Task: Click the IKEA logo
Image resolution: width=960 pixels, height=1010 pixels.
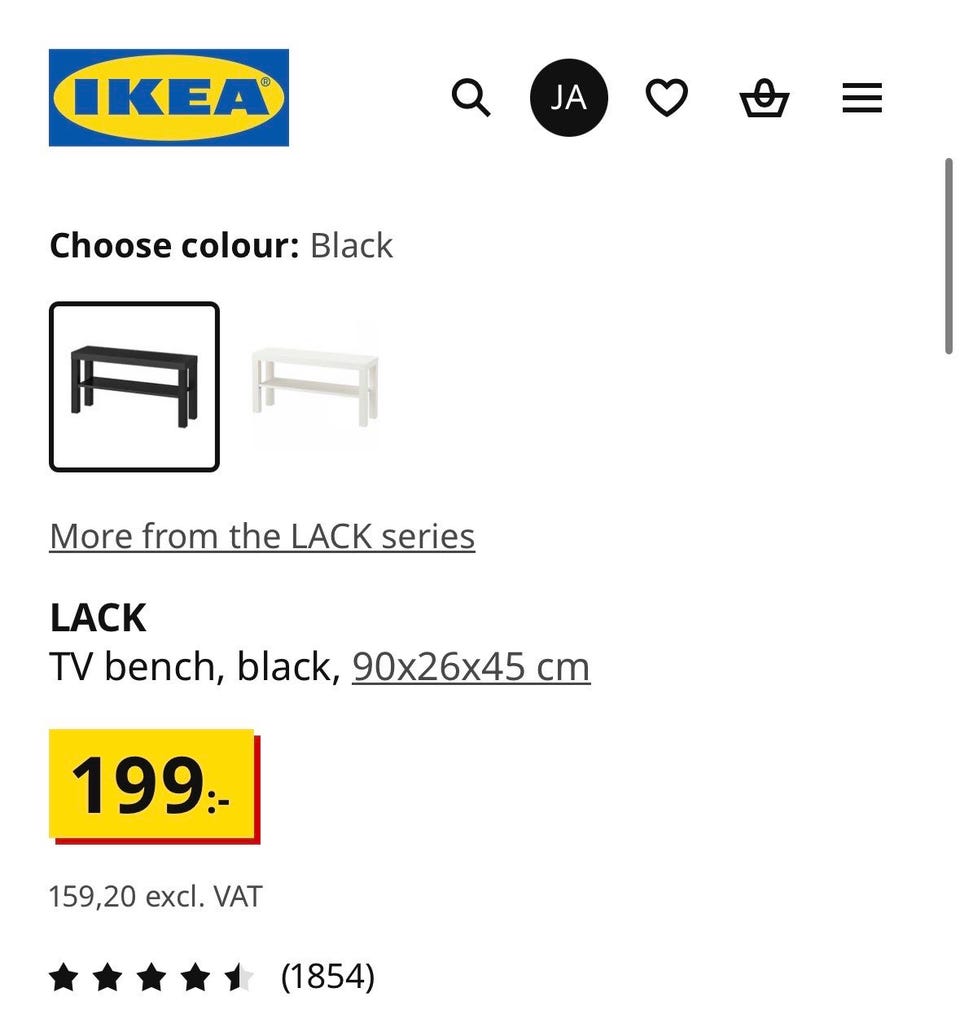Action: 169,98
